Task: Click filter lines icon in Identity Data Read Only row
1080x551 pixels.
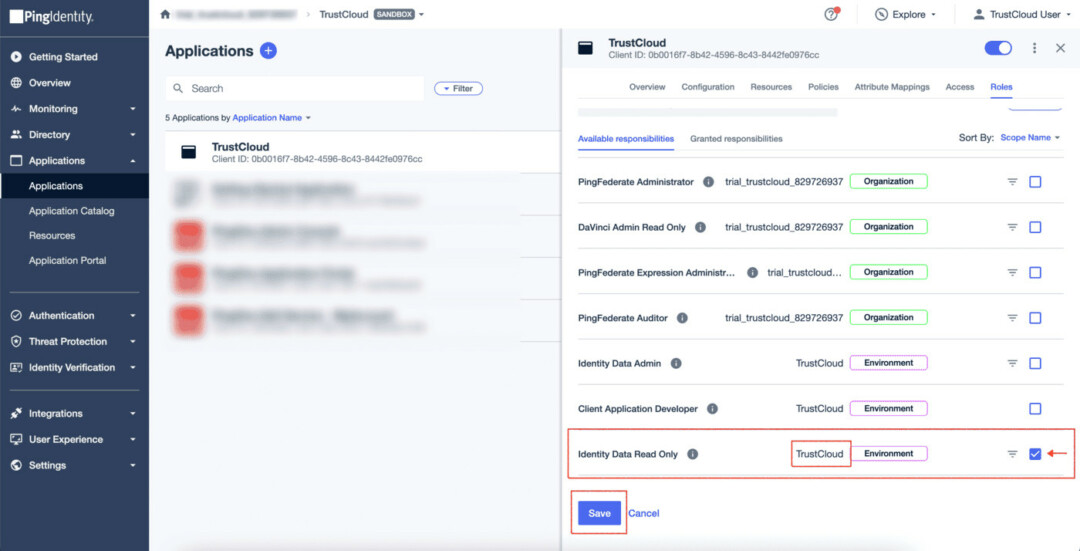Action: pos(1012,454)
